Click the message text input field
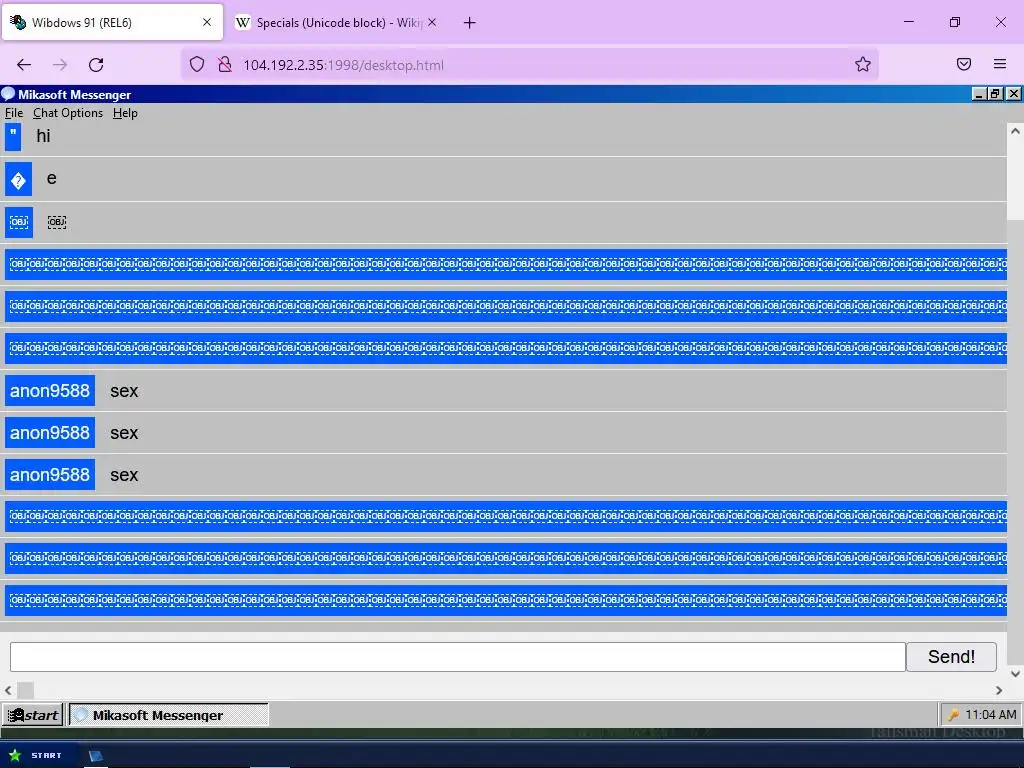Screen dimensions: 1024x768 coord(458,656)
